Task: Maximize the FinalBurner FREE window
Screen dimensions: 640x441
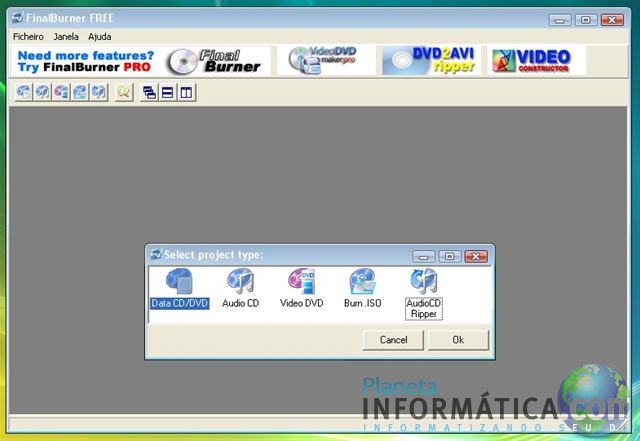Action: coord(586,20)
